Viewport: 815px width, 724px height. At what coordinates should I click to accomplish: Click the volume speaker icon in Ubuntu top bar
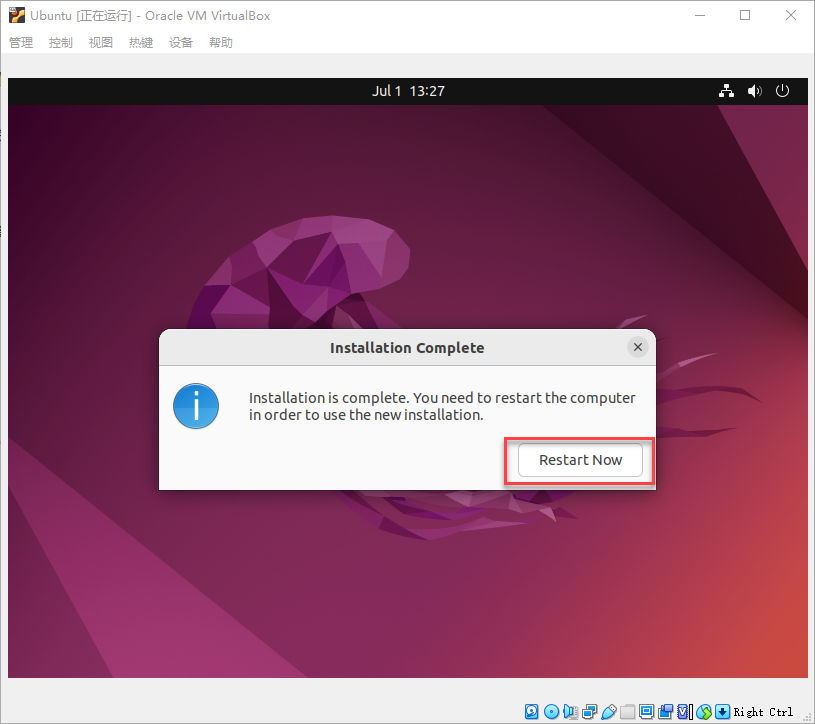pos(755,91)
